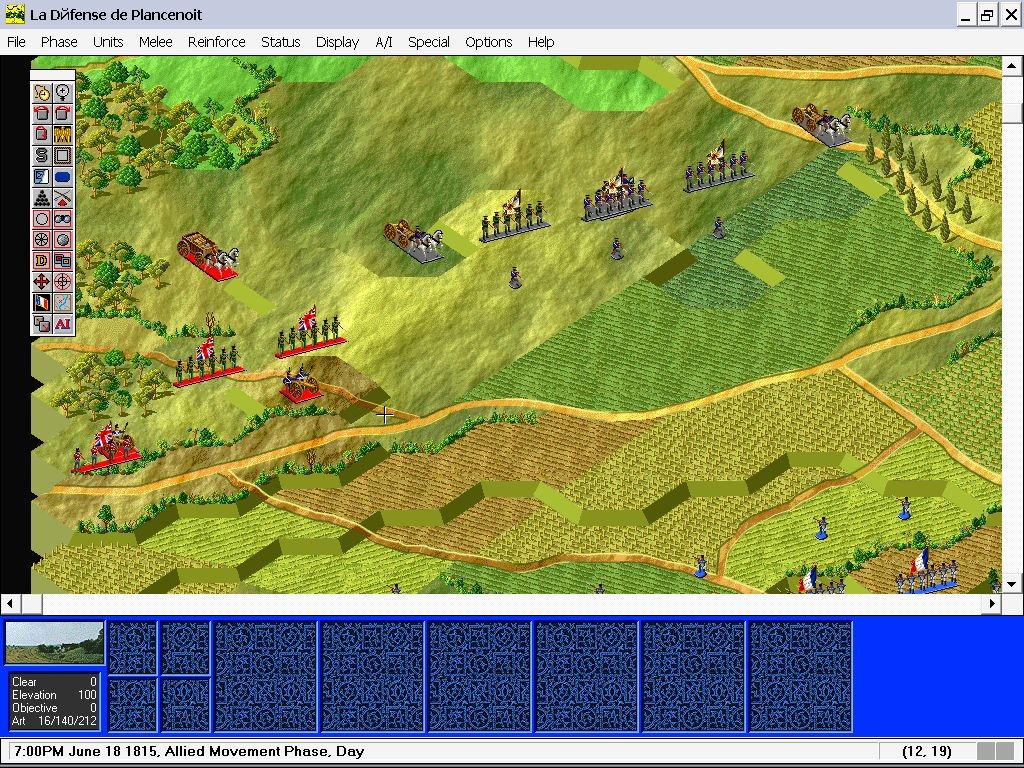This screenshot has height=768, width=1024.
Task: Click the small map toolbar icon
Action: click(63, 302)
